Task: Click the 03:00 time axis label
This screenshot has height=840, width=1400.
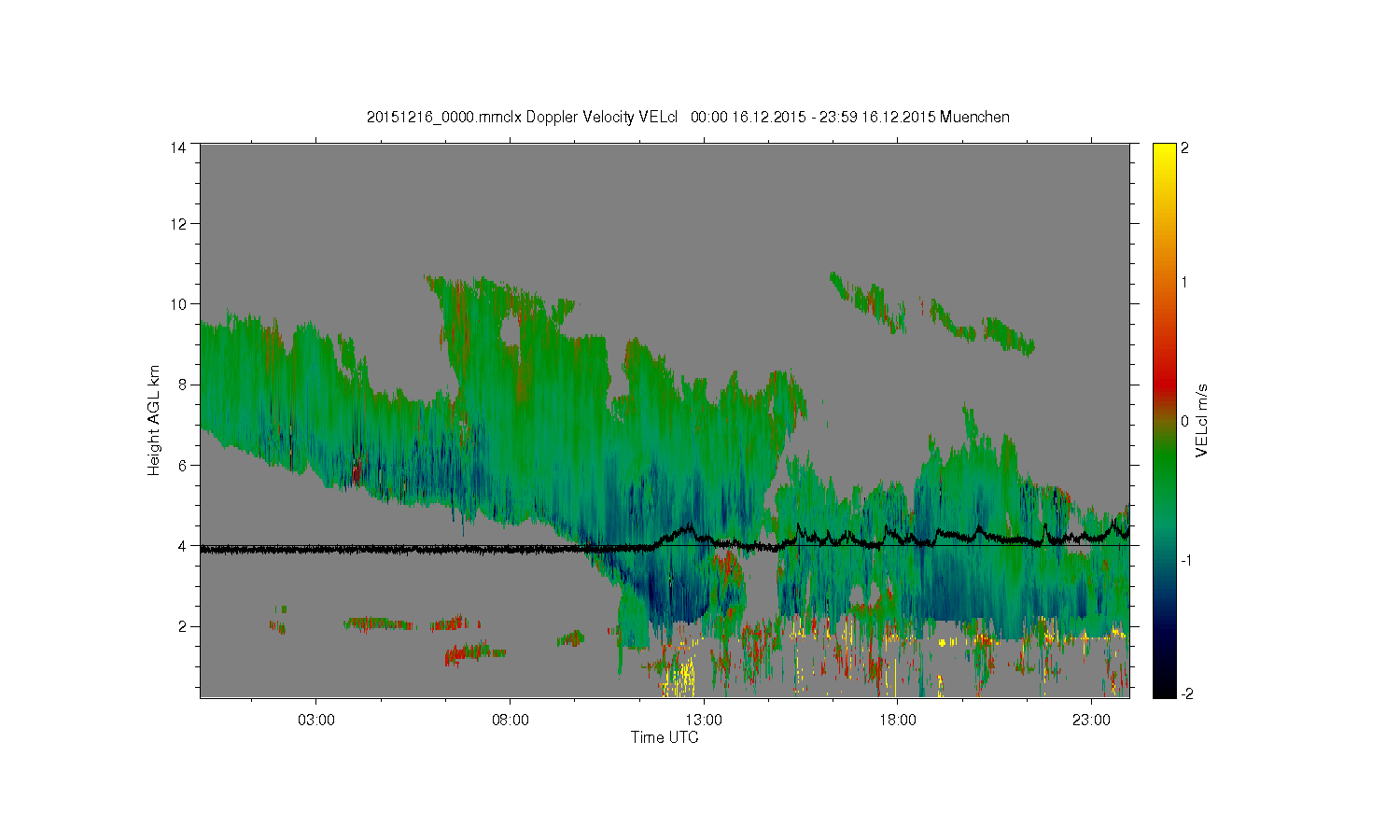Action: click(x=316, y=721)
